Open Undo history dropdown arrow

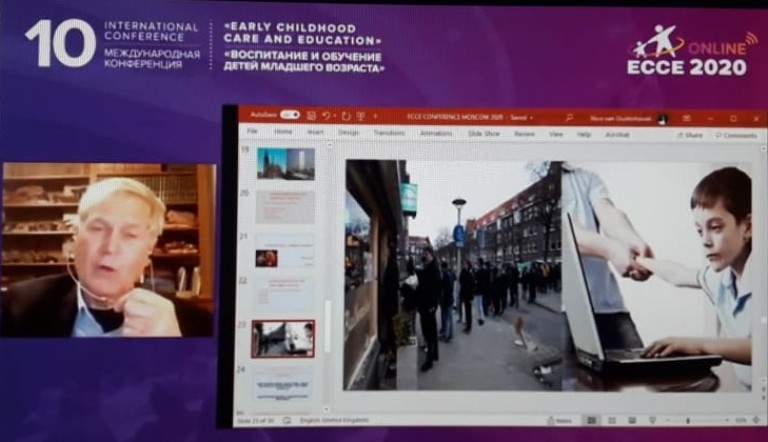(x=335, y=116)
